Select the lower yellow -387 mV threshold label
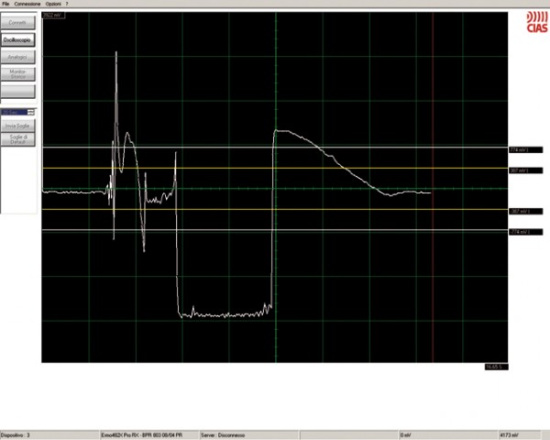The width and height of the screenshot is (550, 440). 525,211
